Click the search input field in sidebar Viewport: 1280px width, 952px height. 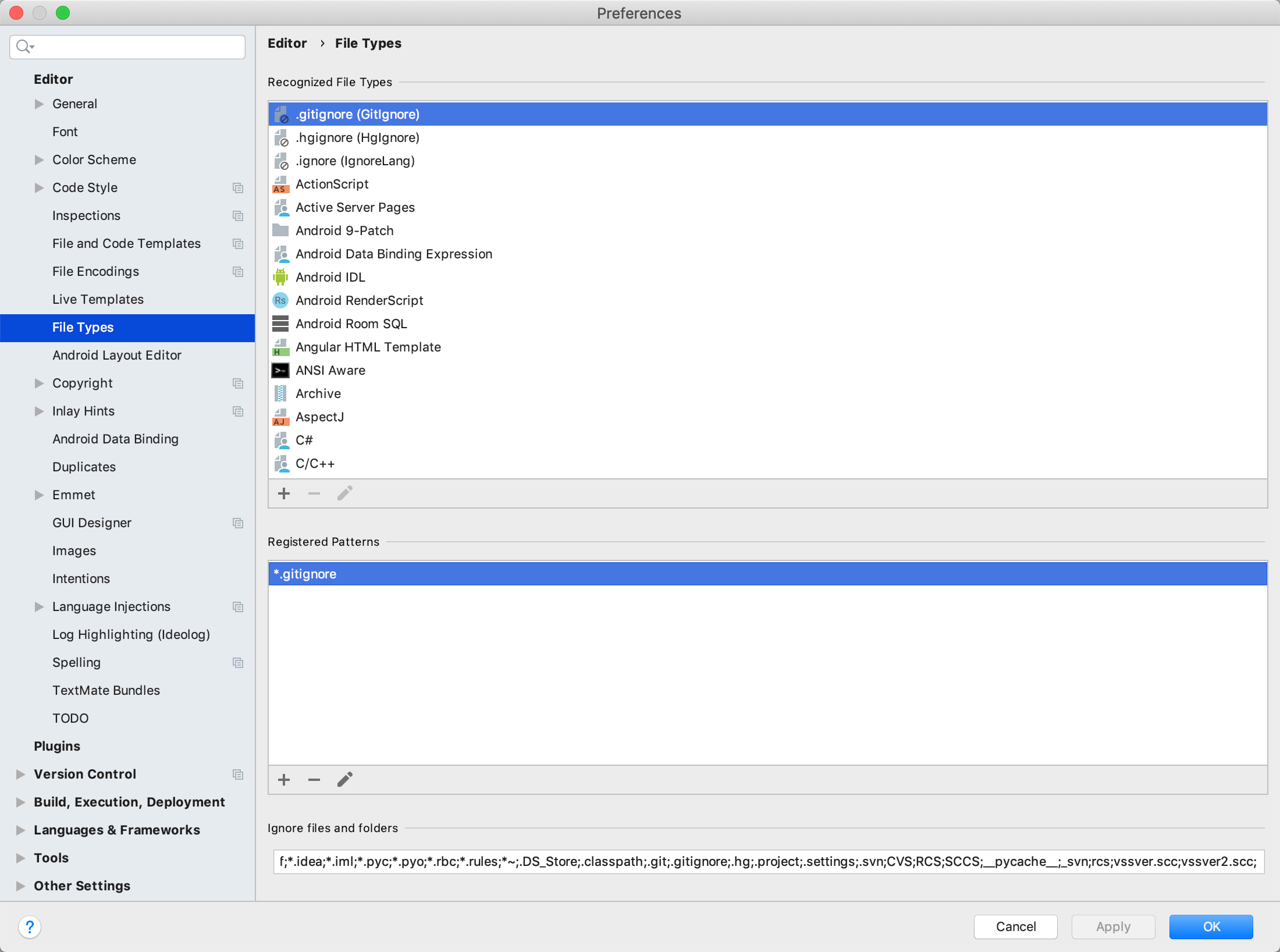click(x=127, y=45)
